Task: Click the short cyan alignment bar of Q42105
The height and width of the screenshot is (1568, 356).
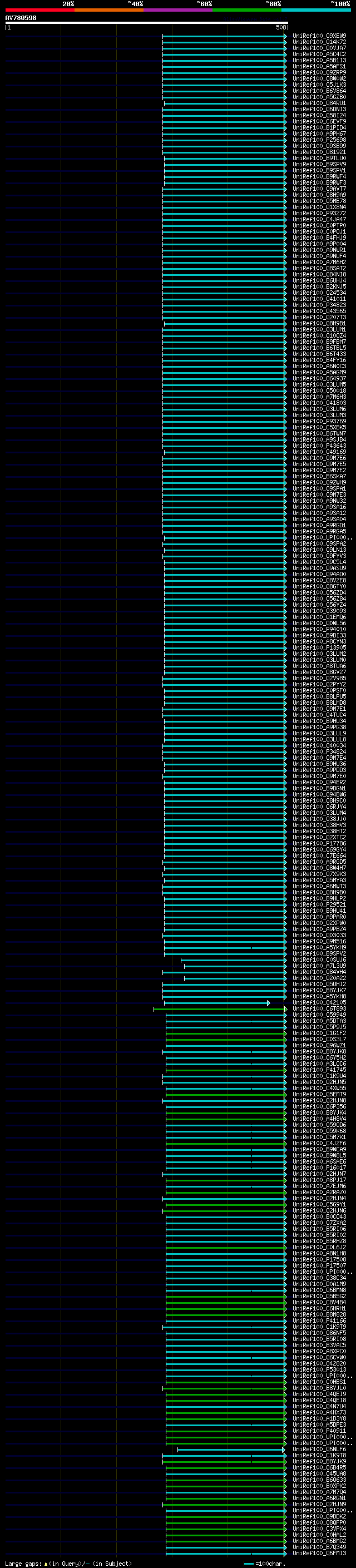Action: coord(216,1002)
